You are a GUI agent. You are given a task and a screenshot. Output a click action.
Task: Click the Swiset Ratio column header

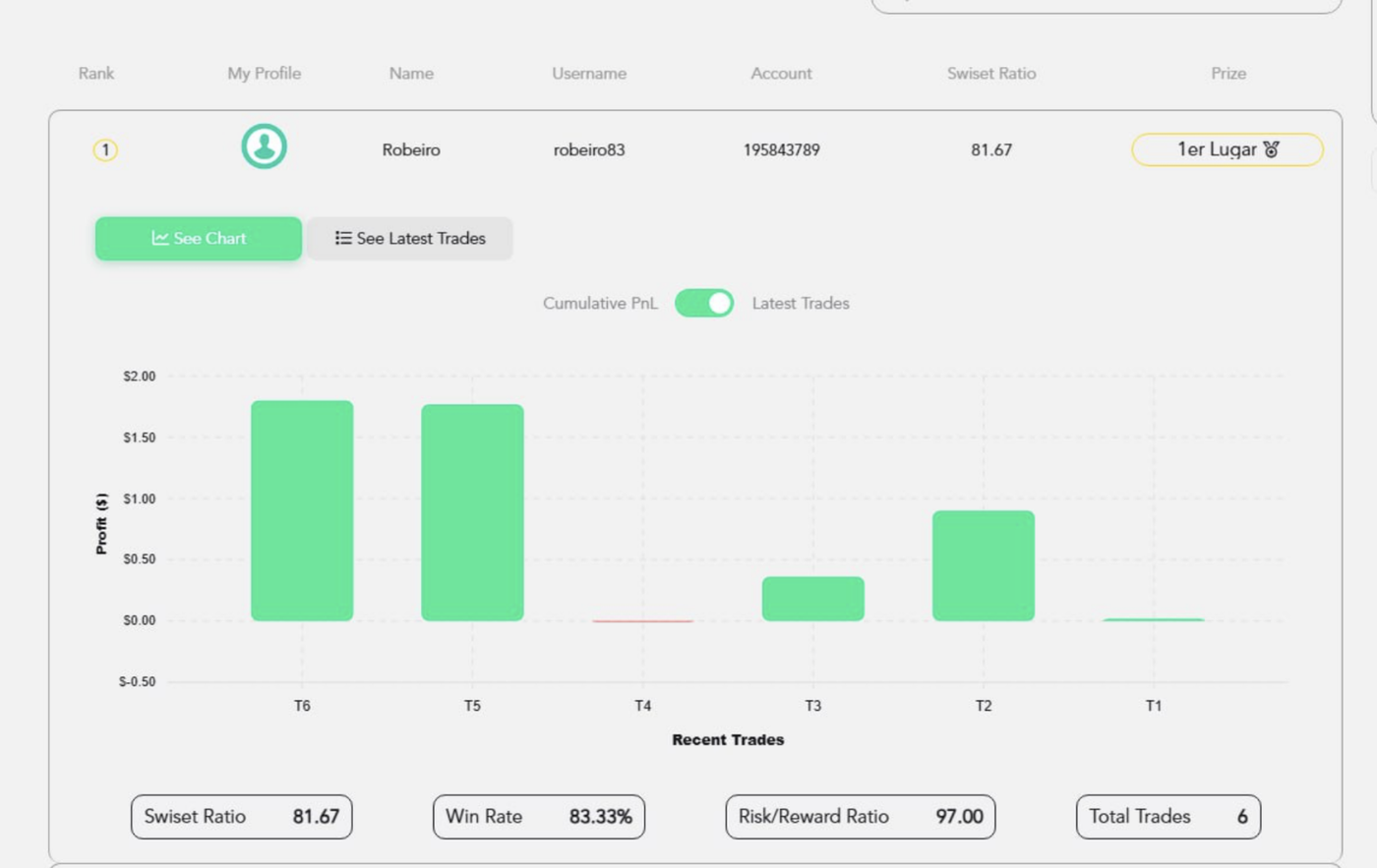990,74
